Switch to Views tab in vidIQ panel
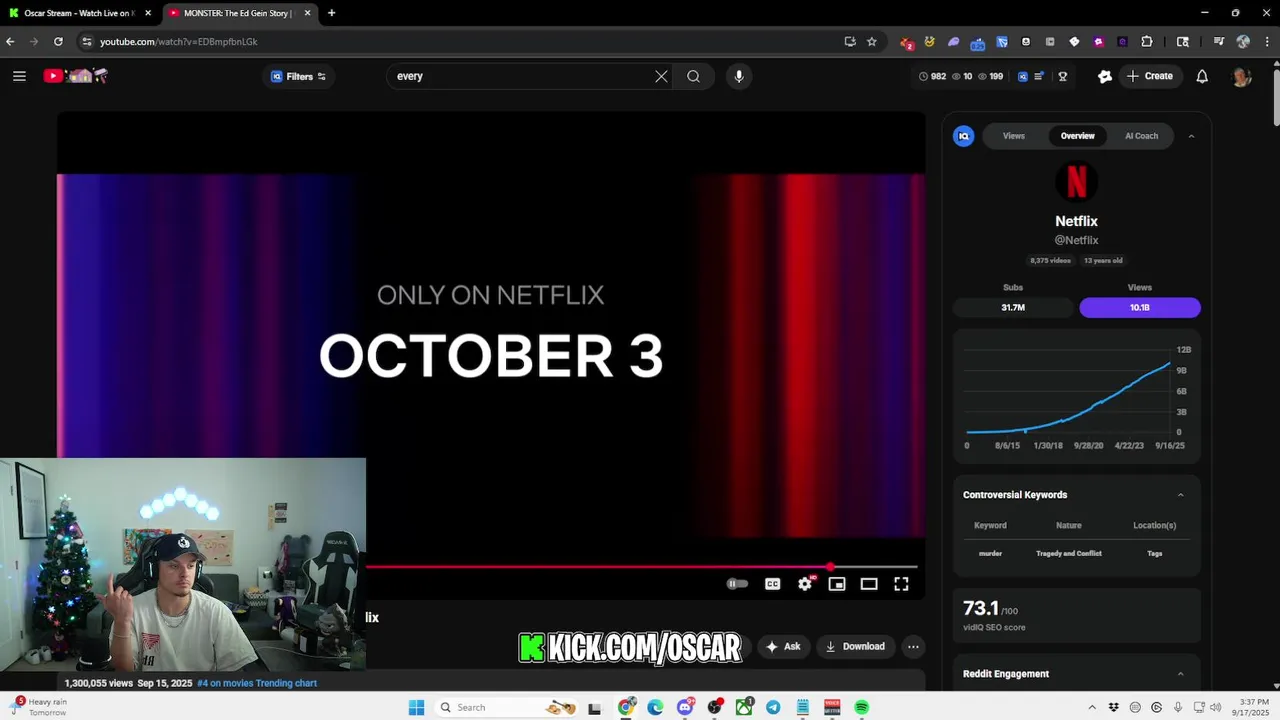 [x=1014, y=136]
